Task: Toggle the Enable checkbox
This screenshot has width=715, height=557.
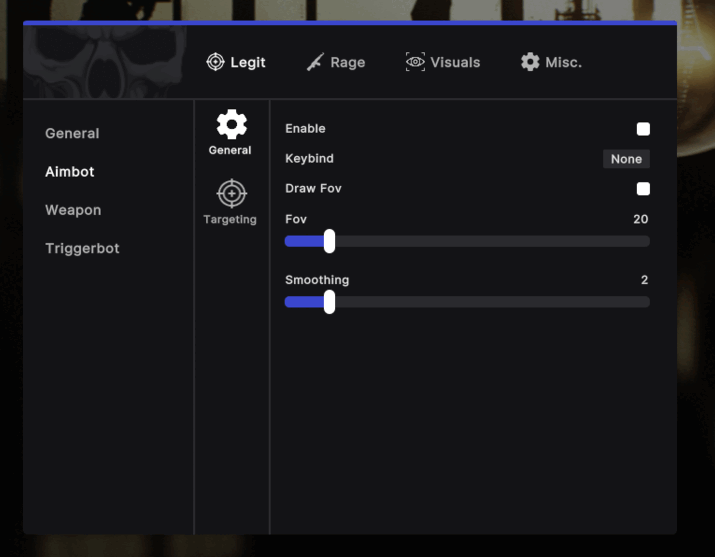Action: click(x=643, y=129)
